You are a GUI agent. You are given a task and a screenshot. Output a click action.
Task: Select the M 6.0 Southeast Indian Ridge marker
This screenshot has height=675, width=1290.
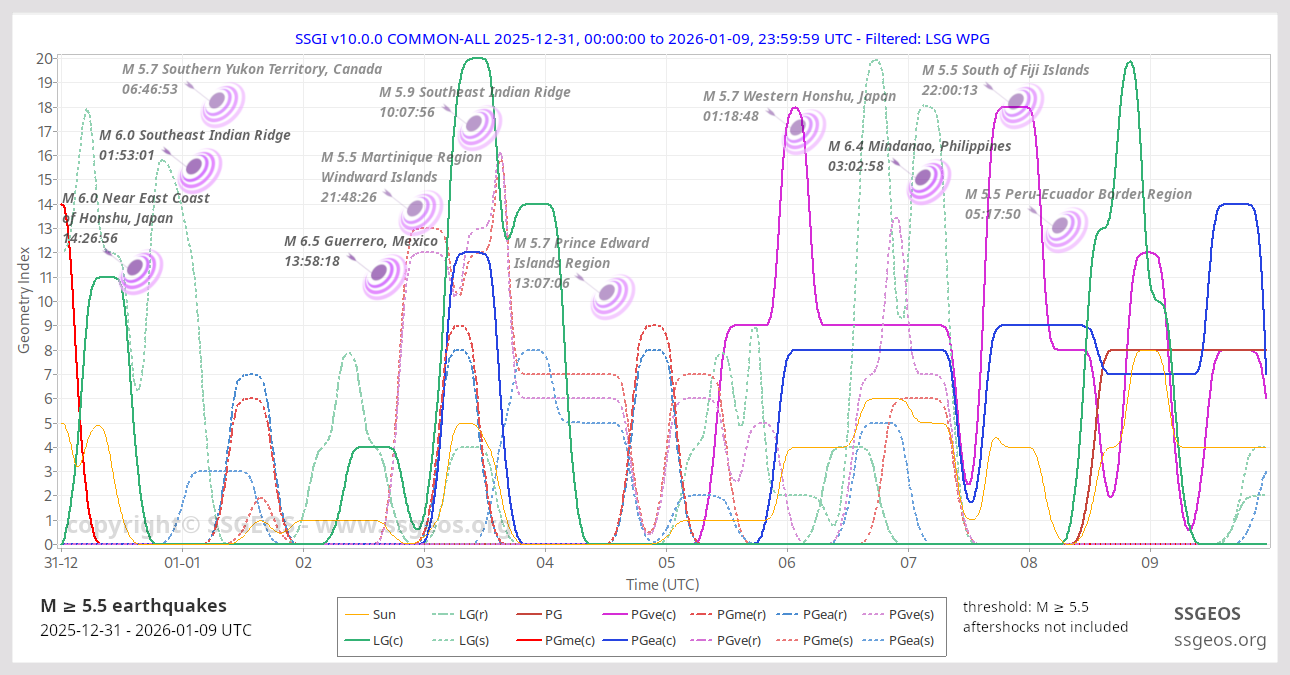(x=200, y=169)
